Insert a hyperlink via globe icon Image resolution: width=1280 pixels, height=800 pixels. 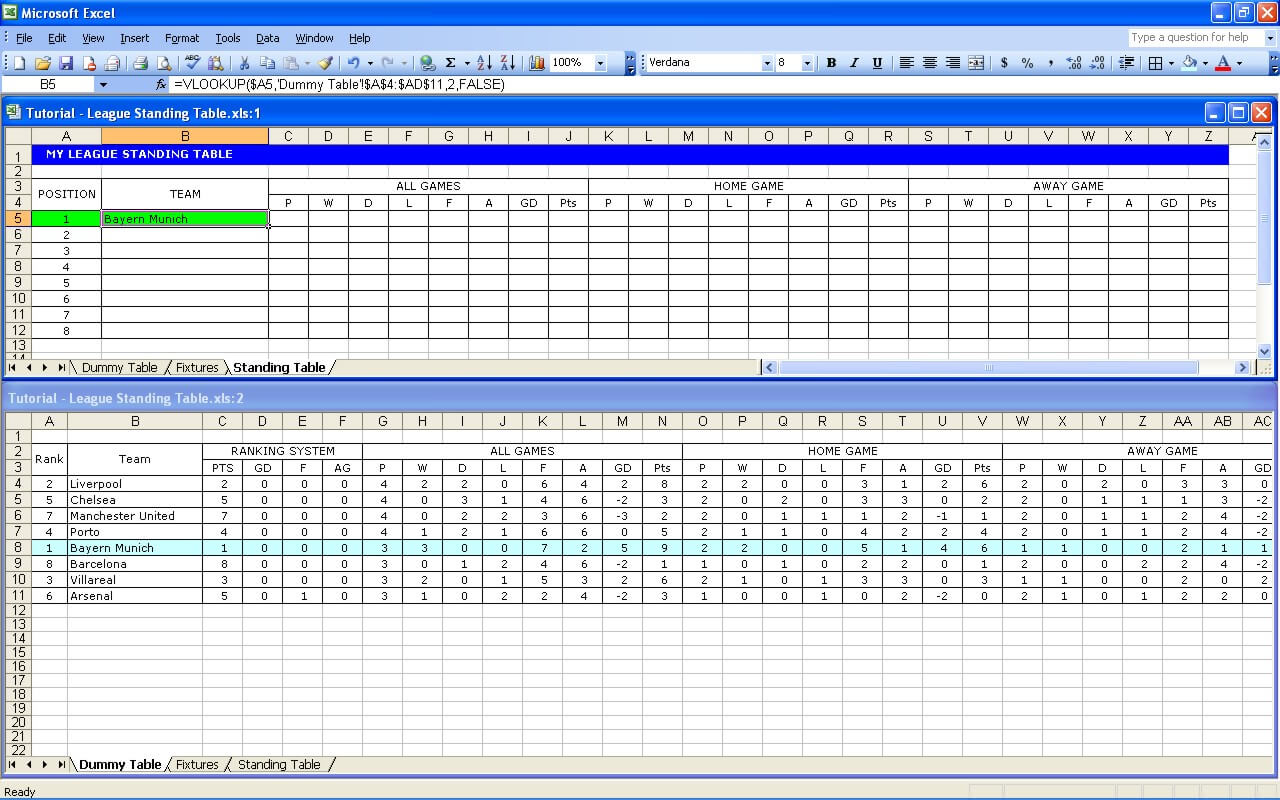pos(427,63)
